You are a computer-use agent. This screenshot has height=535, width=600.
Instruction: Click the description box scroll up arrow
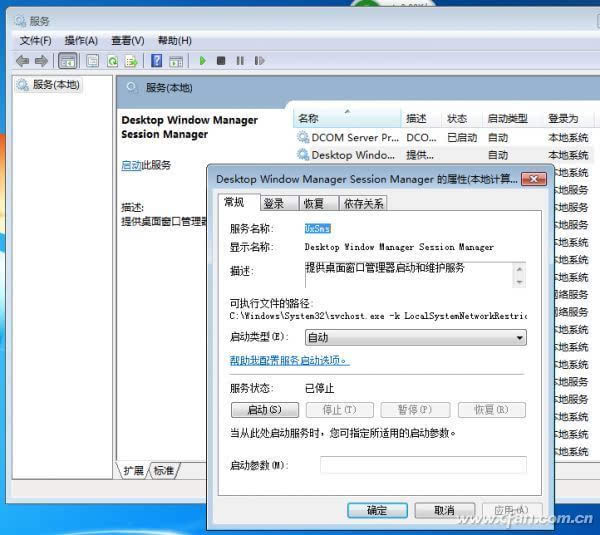[x=519, y=269]
